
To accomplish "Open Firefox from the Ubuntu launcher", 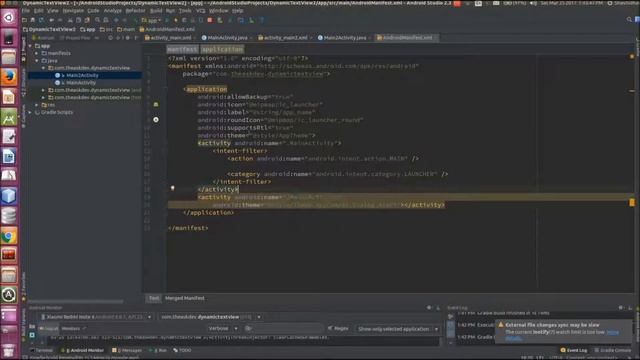I will (x=9, y=77).
